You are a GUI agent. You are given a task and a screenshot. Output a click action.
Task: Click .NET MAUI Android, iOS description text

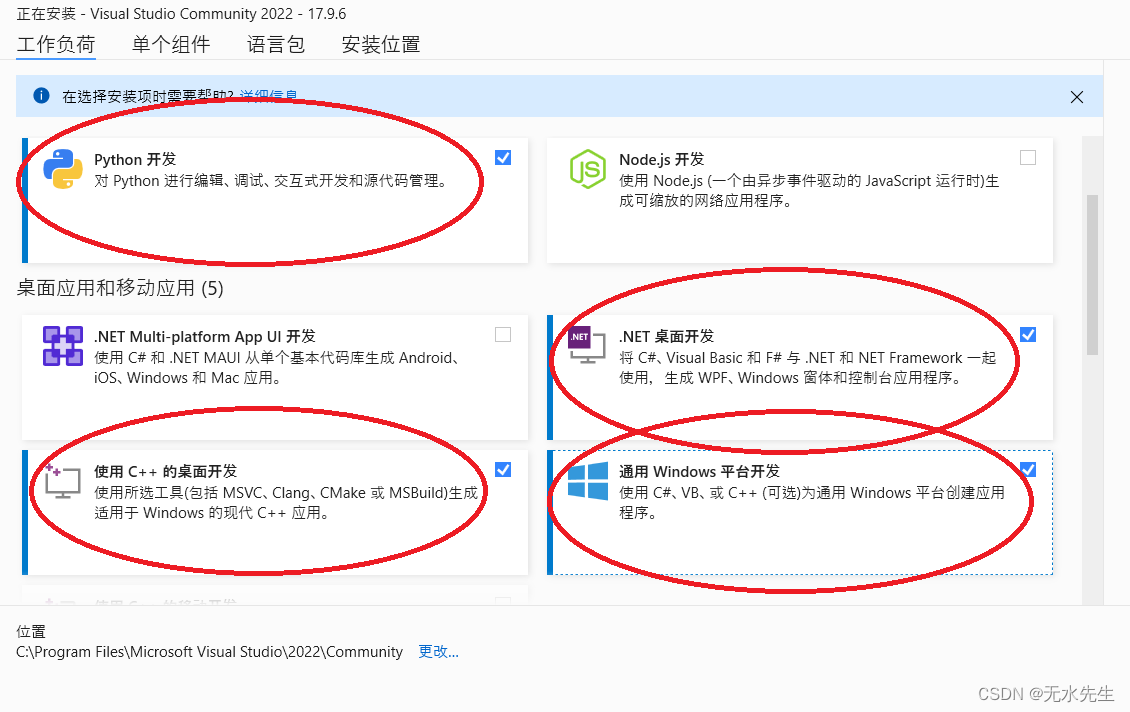click(x=277, y=368)
